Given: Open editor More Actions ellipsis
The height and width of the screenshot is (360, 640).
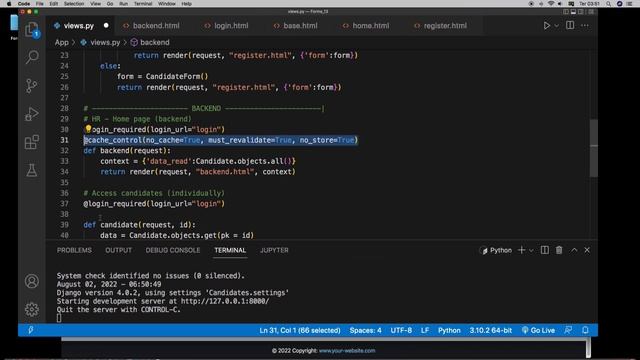Looking at the screenshot, I should (x=585, y=25).
